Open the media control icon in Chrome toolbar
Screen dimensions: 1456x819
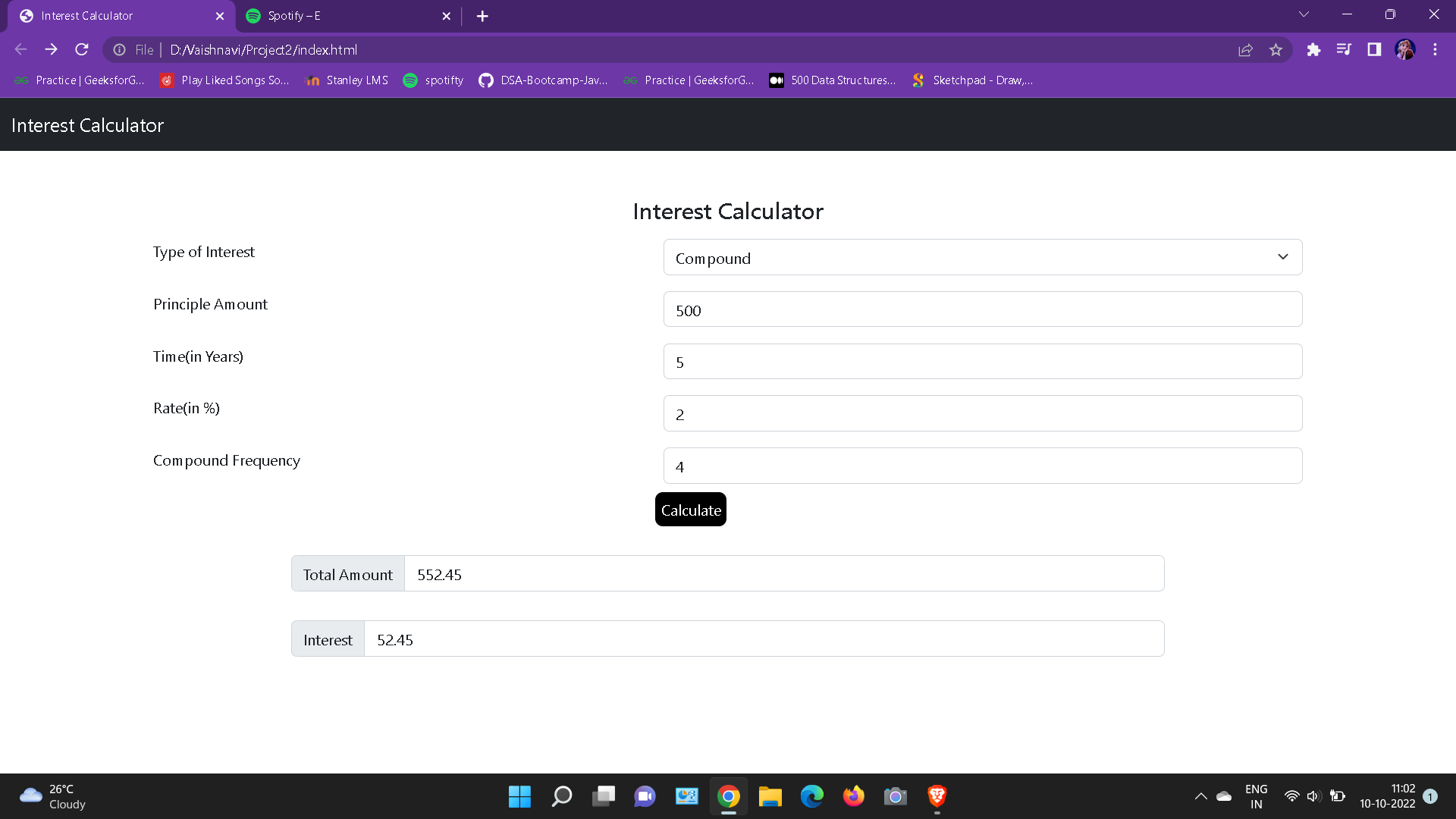click(x=1344, y=50)
